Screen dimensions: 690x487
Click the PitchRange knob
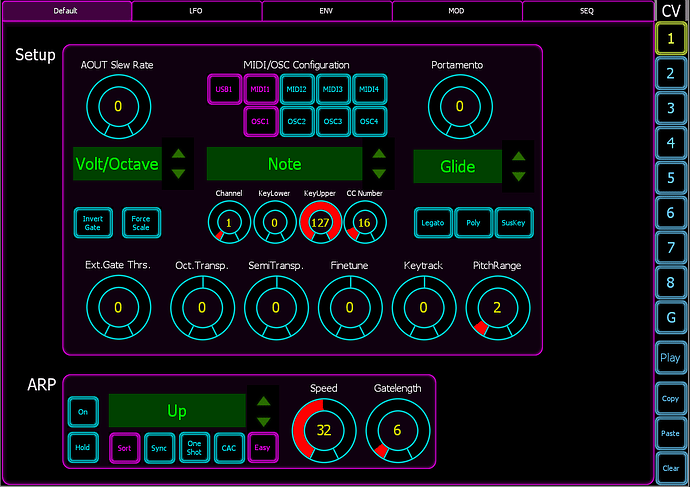(498, 308)
